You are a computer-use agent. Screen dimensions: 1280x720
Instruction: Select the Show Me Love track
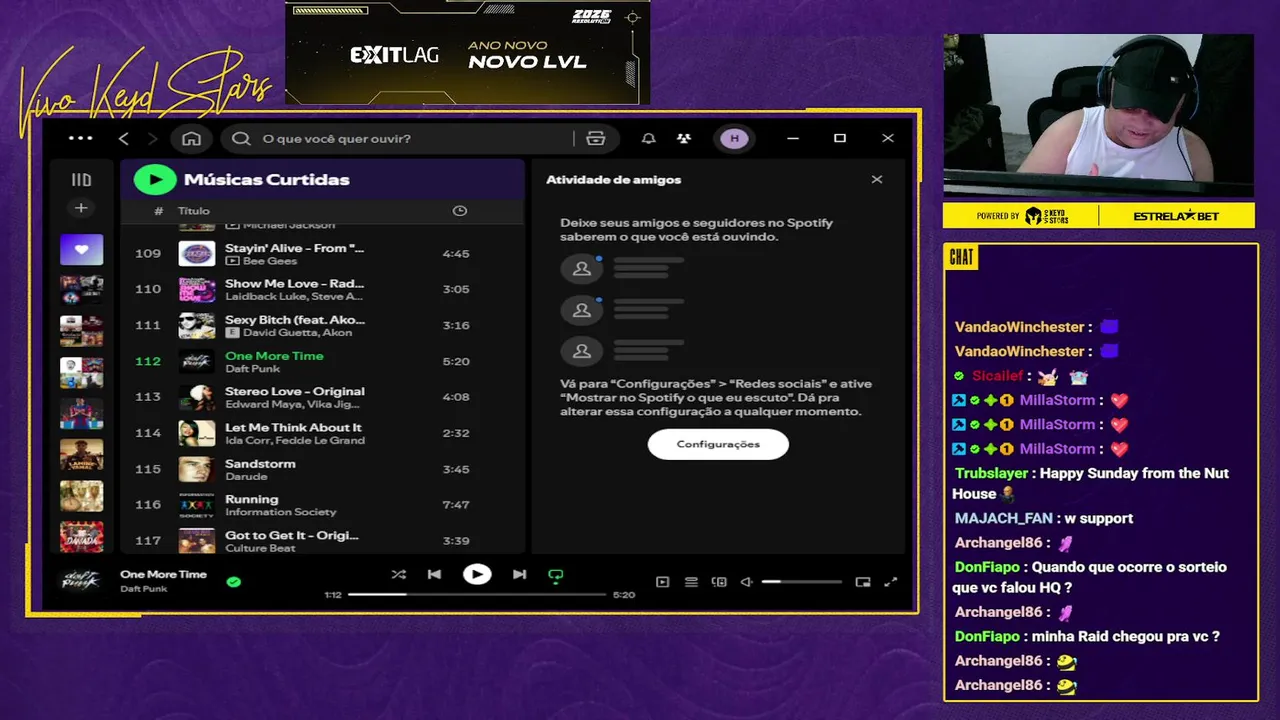322,289
